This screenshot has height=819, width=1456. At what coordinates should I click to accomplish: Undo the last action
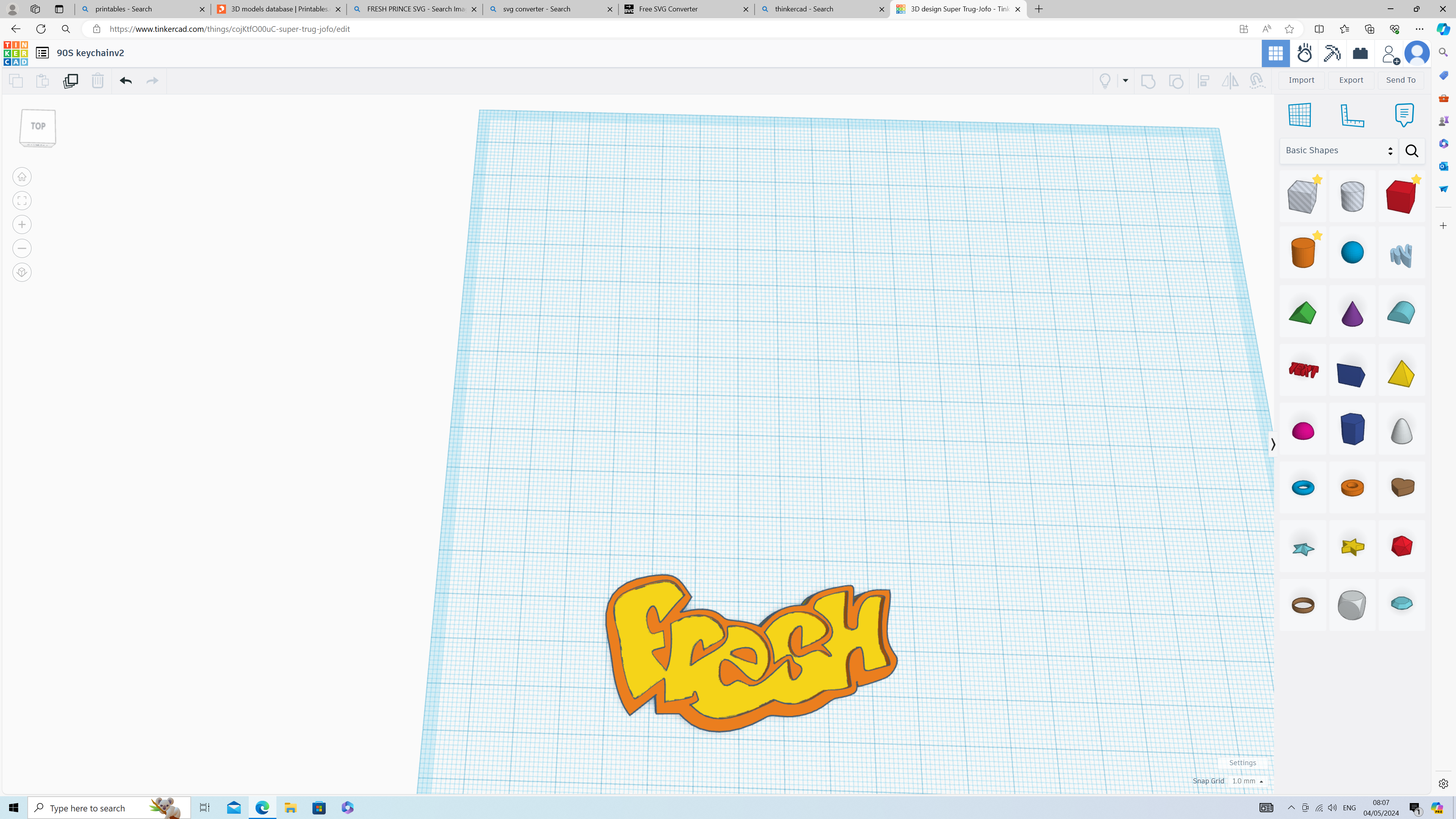coord(126,80)
